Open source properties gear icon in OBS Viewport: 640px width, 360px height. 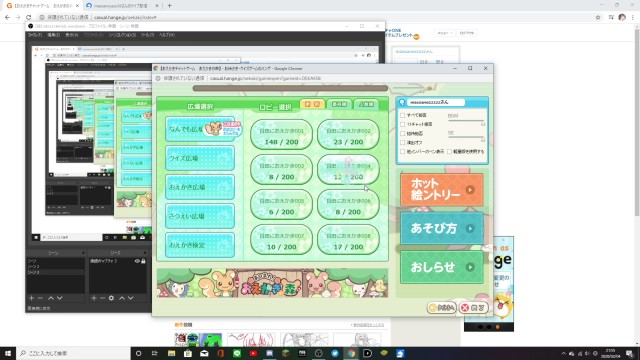[111, 298]
